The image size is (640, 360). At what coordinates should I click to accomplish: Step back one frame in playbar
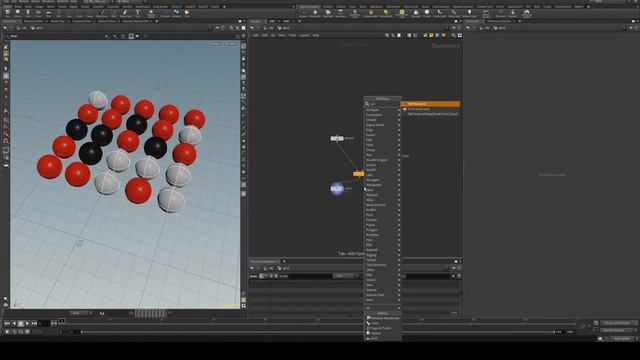pyautogui.click(x=14, y=323)
